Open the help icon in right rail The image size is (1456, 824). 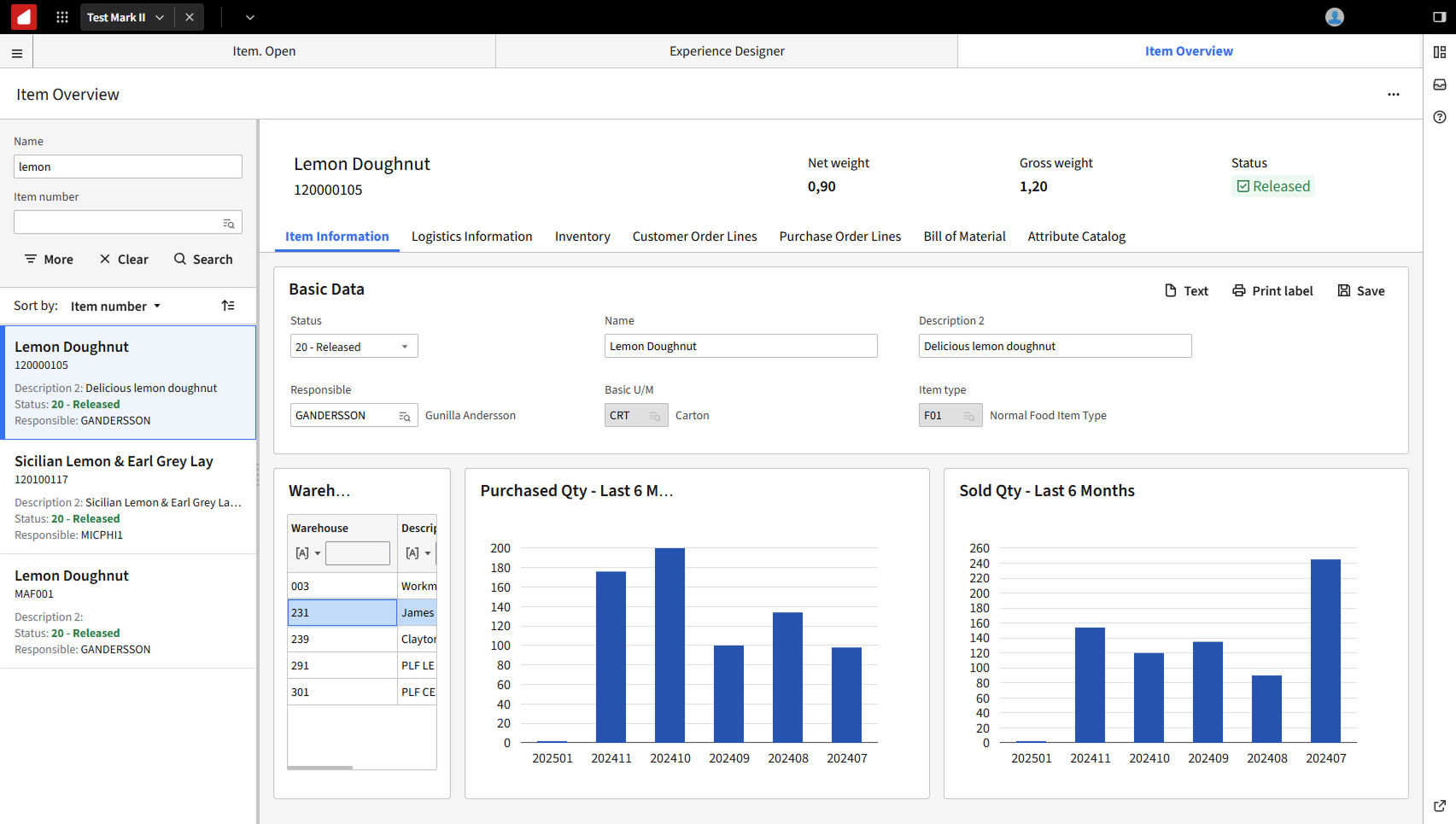(x=1440, y=117)
